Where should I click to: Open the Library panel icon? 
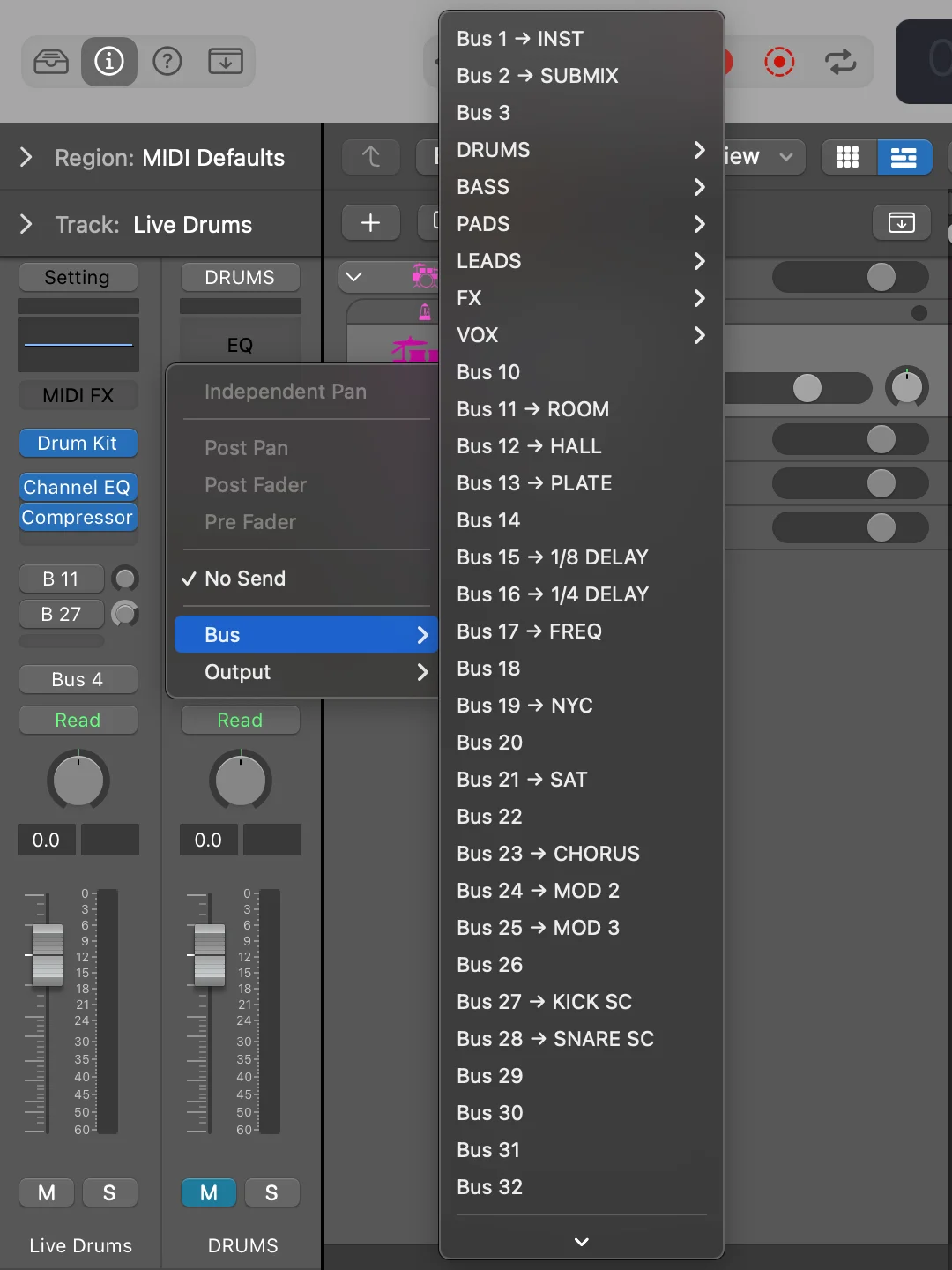[x=51, y=62]
